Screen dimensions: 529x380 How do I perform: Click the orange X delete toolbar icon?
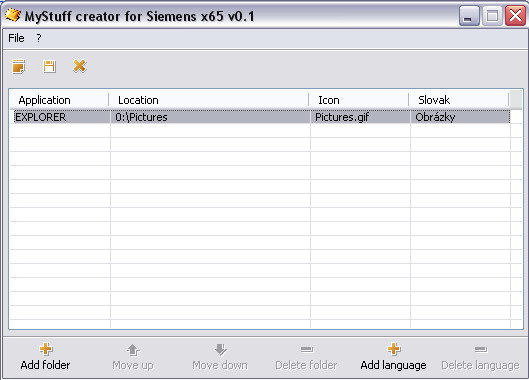tap(80, 66)
